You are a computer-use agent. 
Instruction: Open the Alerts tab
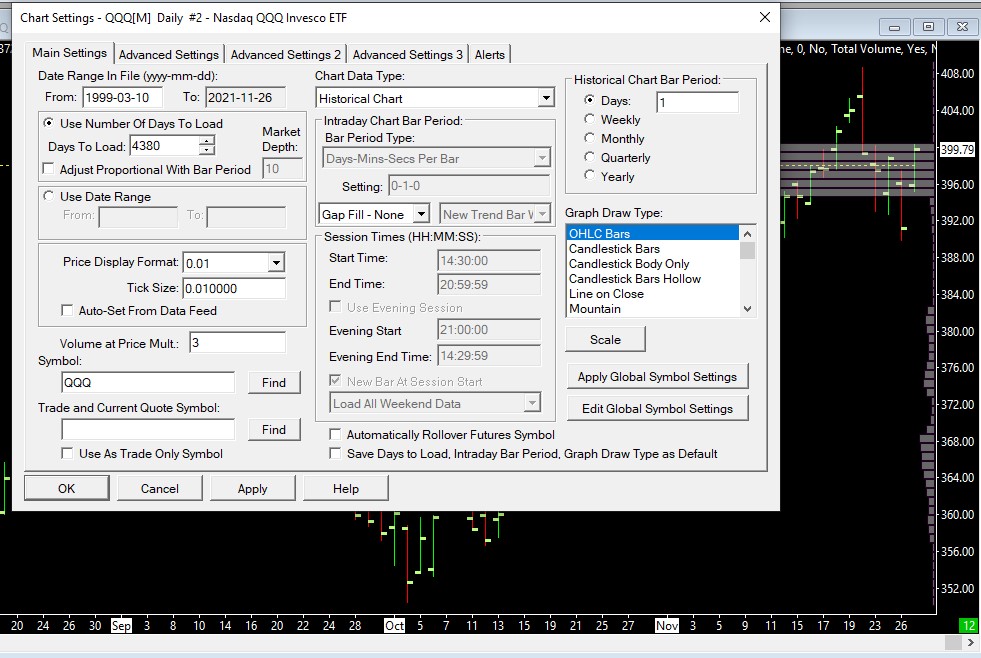click(x=490, y=55)
